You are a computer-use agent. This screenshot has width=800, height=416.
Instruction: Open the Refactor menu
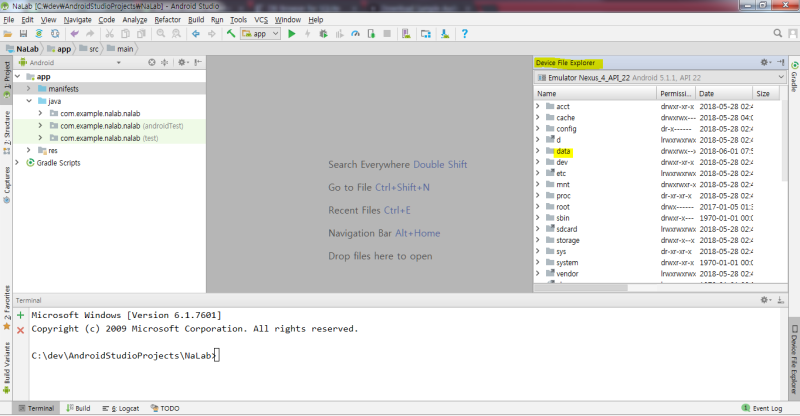pyautogui.click(x=167, y=20)
